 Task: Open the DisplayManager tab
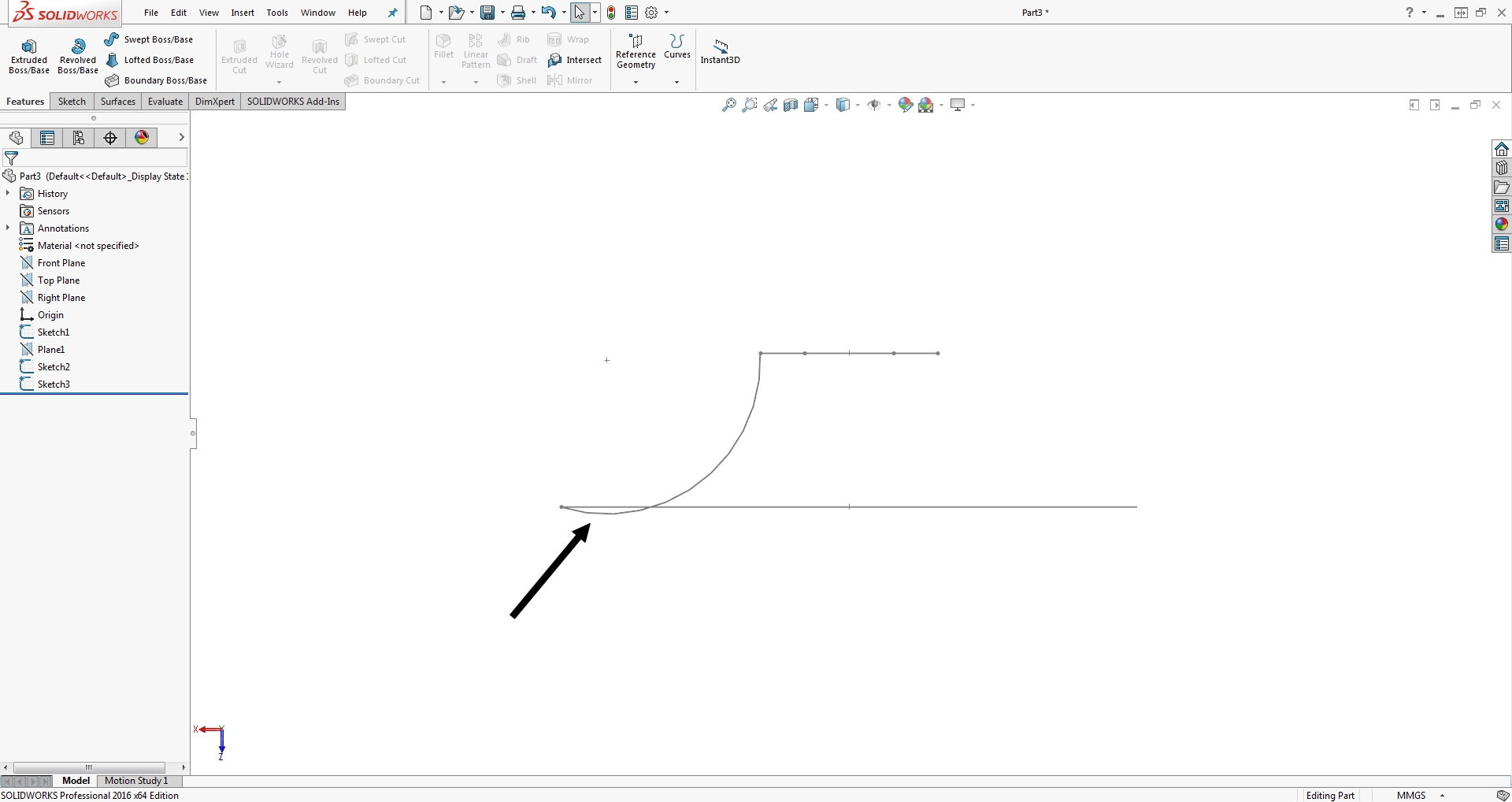pos(142,138)
